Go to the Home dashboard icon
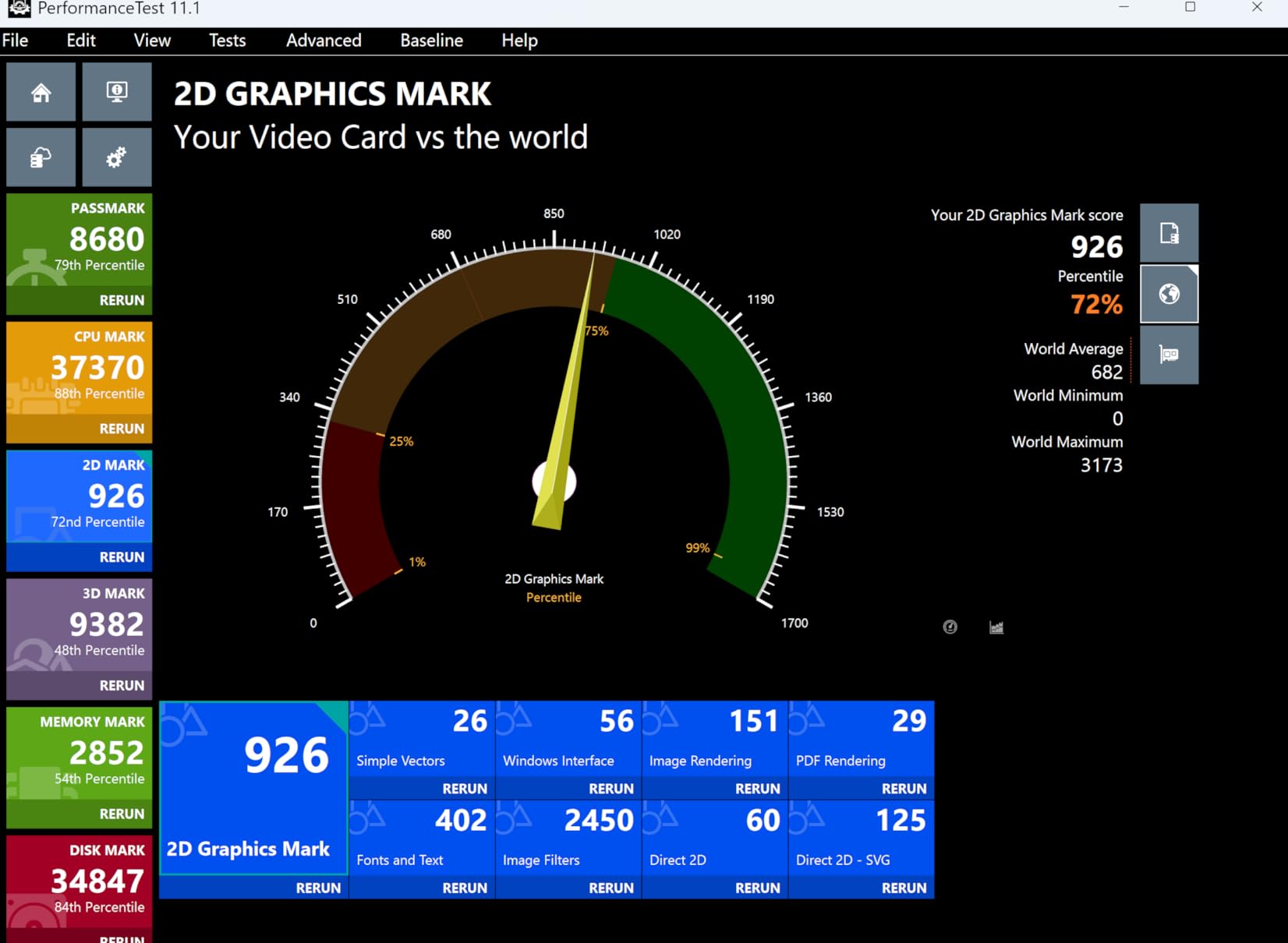Screen dimensions: 1288x943 41,93
